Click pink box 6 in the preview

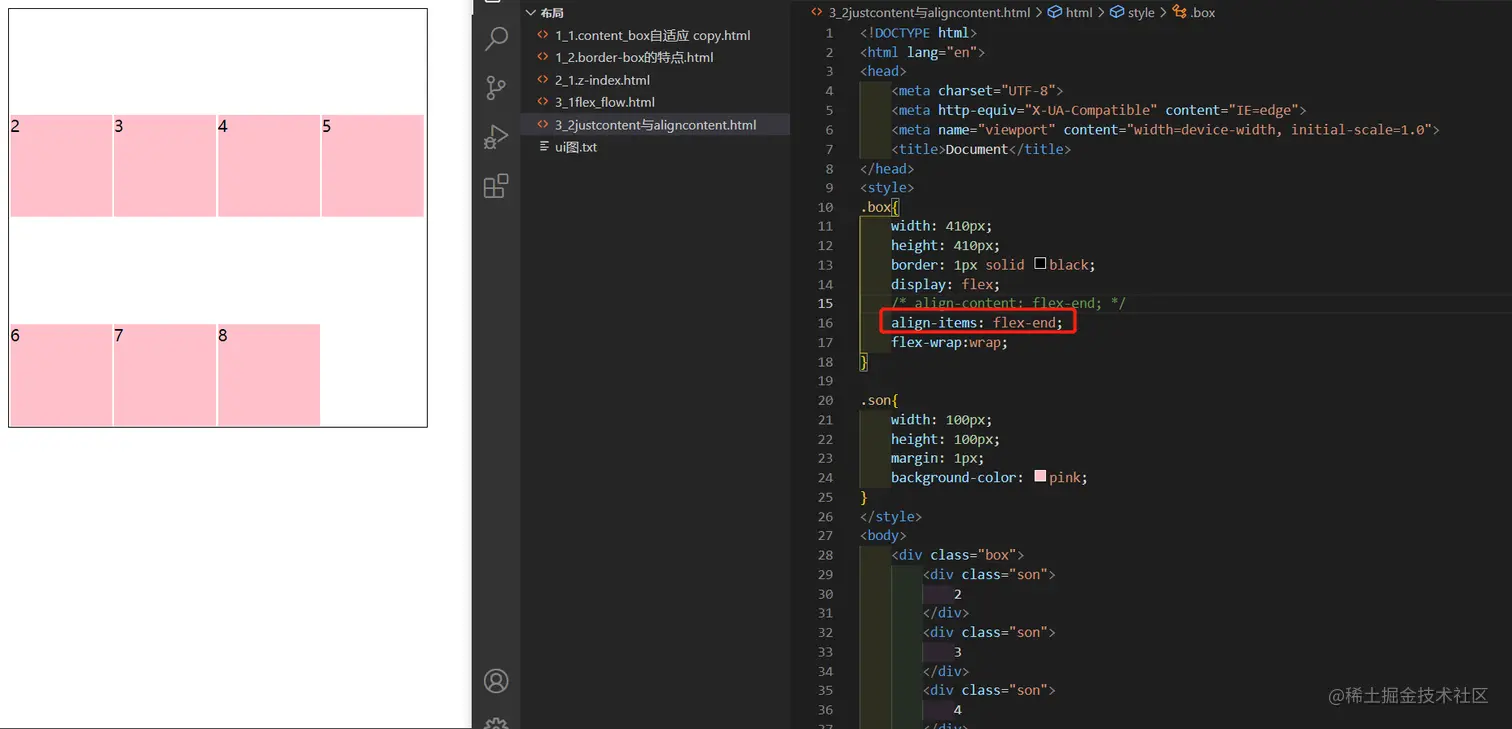point(61,375)
